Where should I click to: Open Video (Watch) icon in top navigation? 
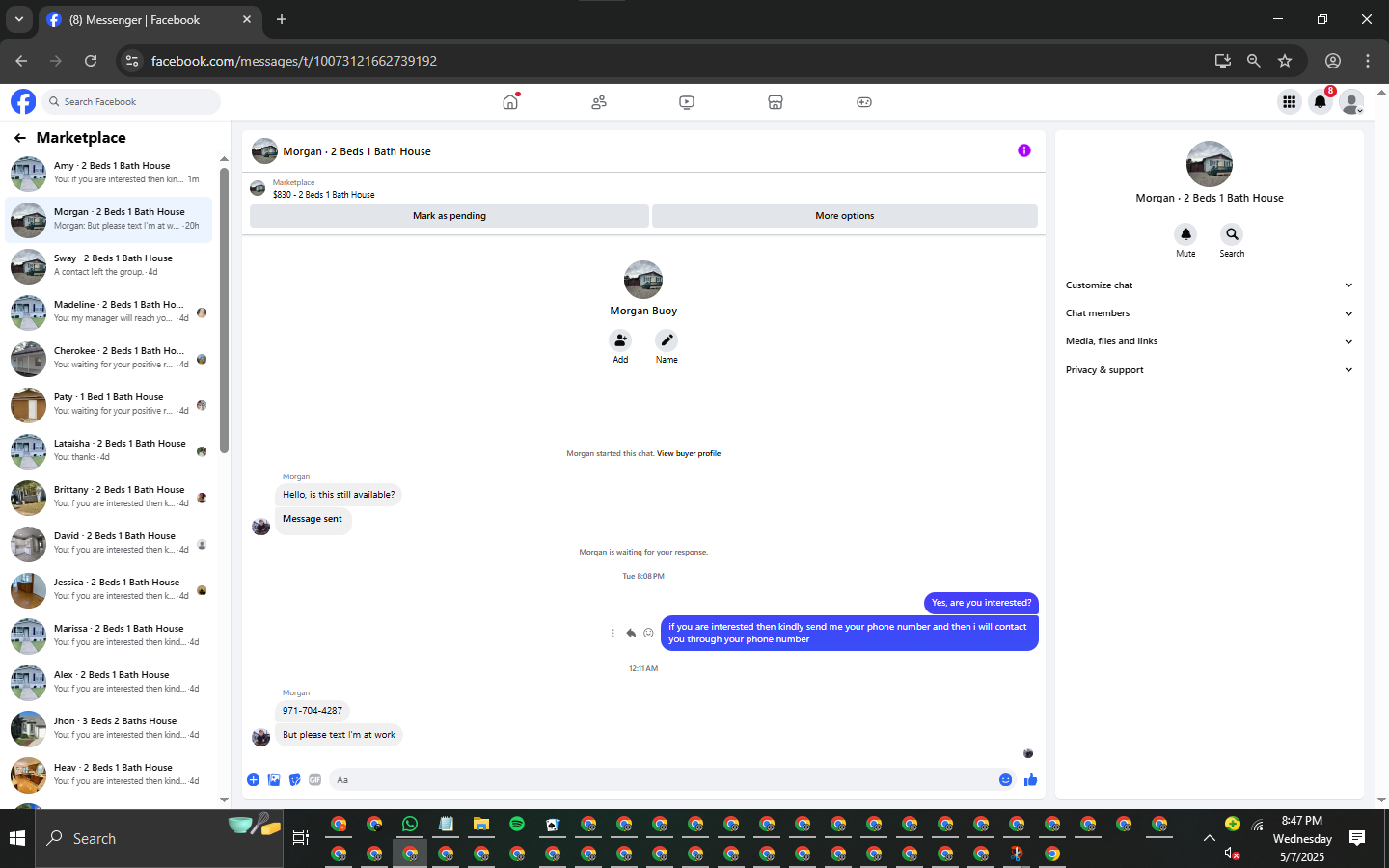687,101
